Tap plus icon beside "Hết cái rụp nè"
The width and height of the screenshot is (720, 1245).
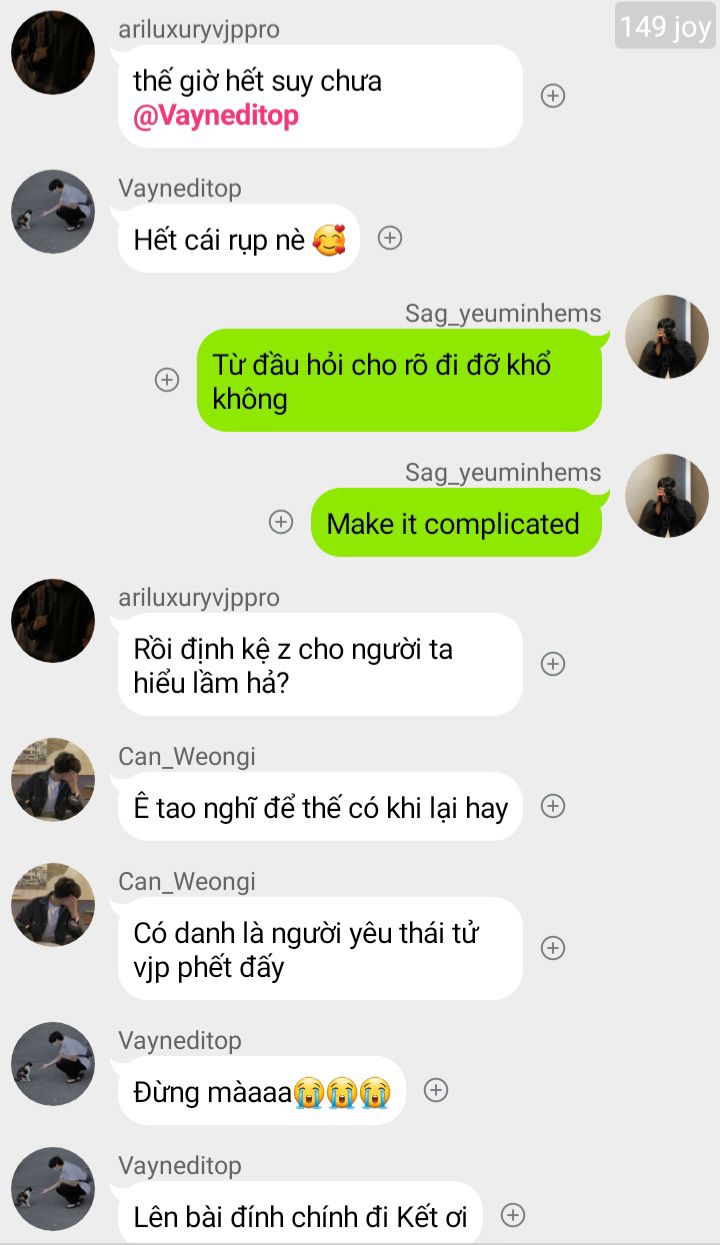point(390,238)
